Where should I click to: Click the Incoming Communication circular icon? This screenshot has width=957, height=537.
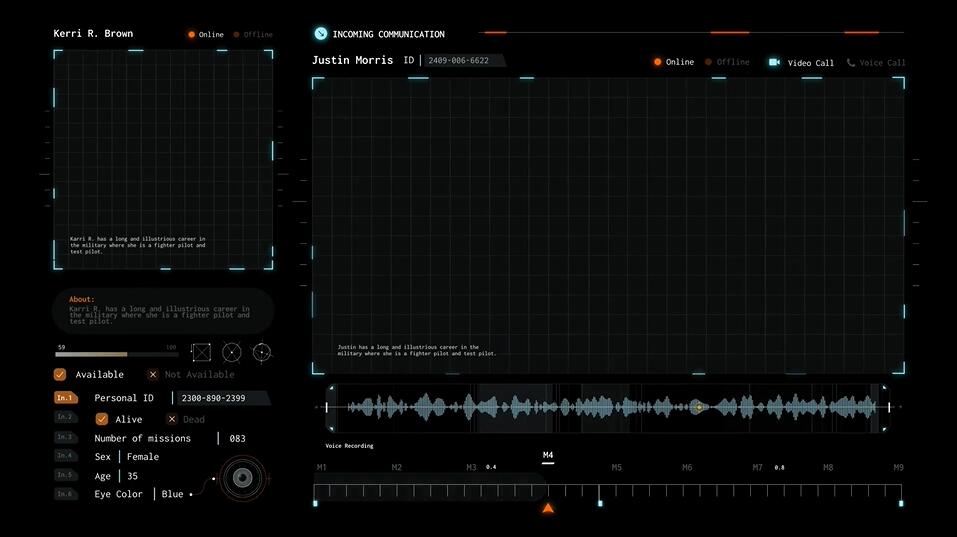(x=320, y=33)
